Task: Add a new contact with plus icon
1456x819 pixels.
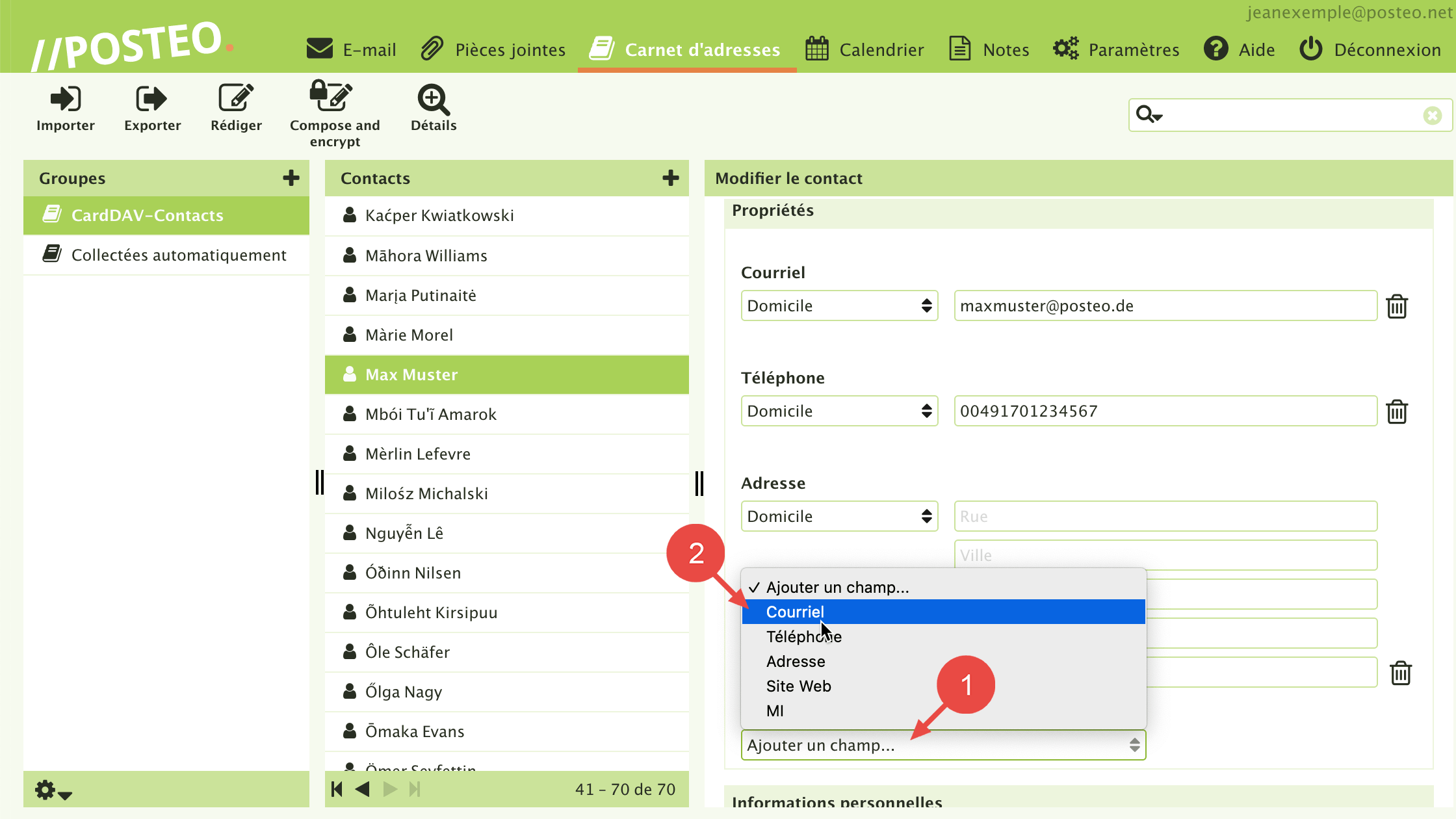Action: [x=670, y=178]
